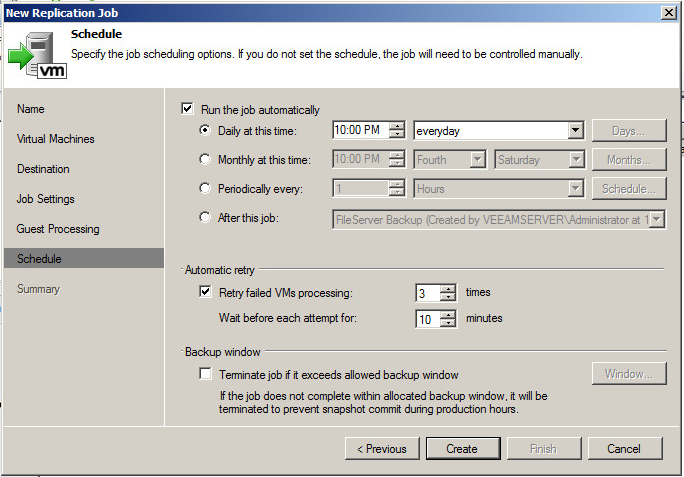This screenshot has height=477, width=684.
Task: Decrease retry times with down arrow
Action: 448,297
